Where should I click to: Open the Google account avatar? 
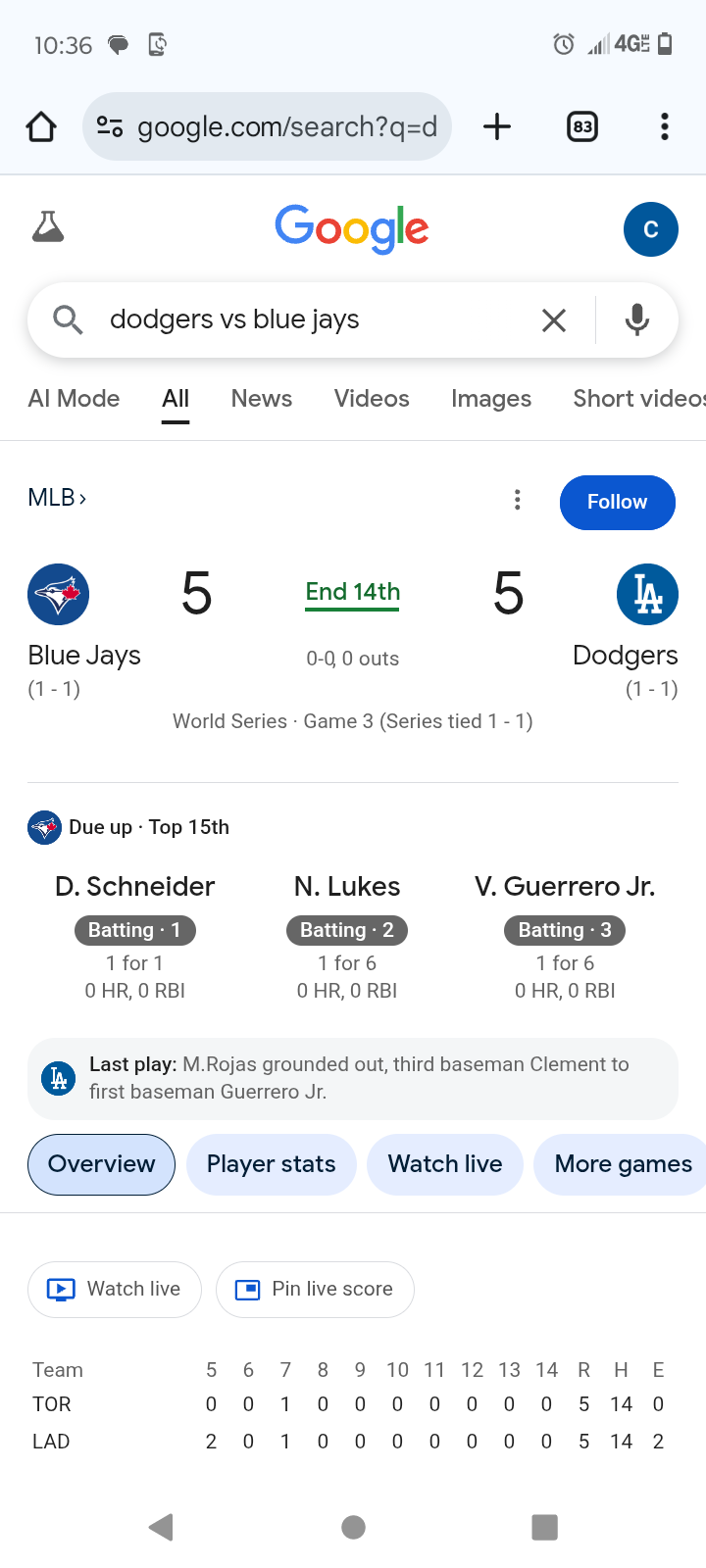point(650,229)
